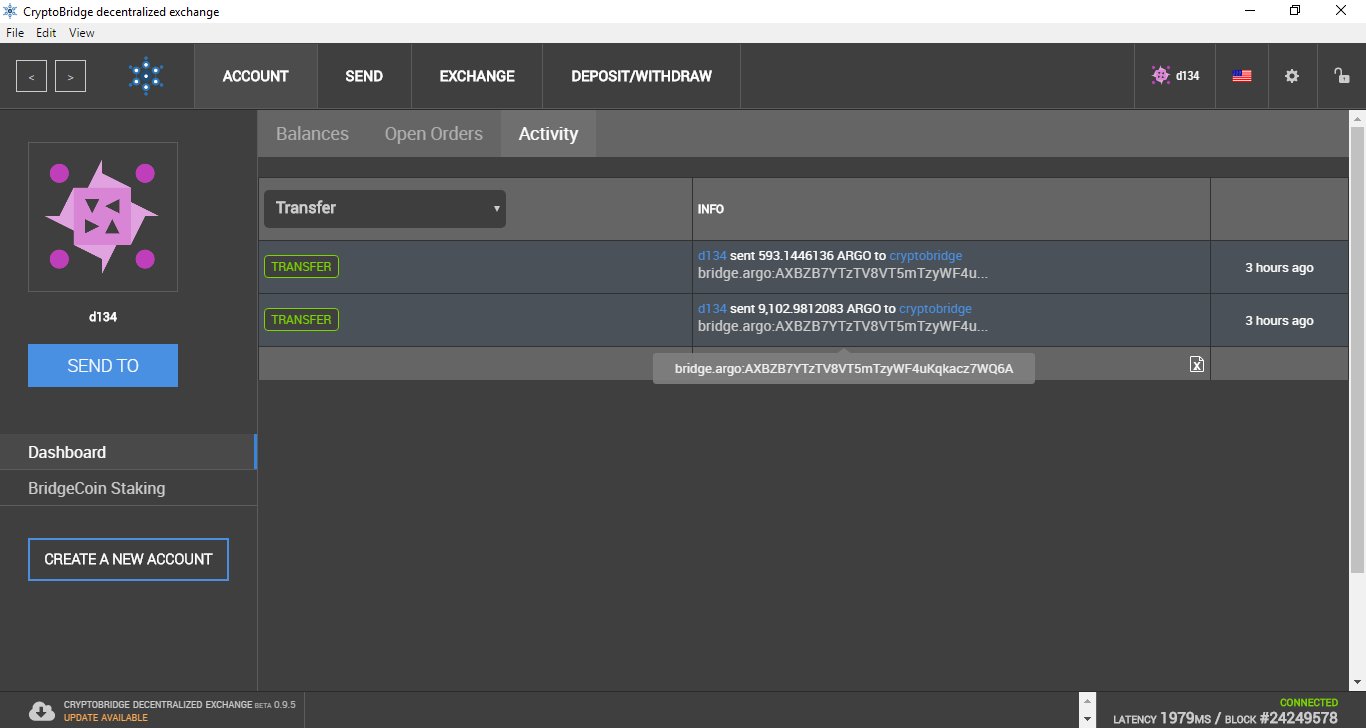1366x728 pixels.
Task: Click memo text in 9,102.9812083 ARGO row
Action: tap(843, 326)
